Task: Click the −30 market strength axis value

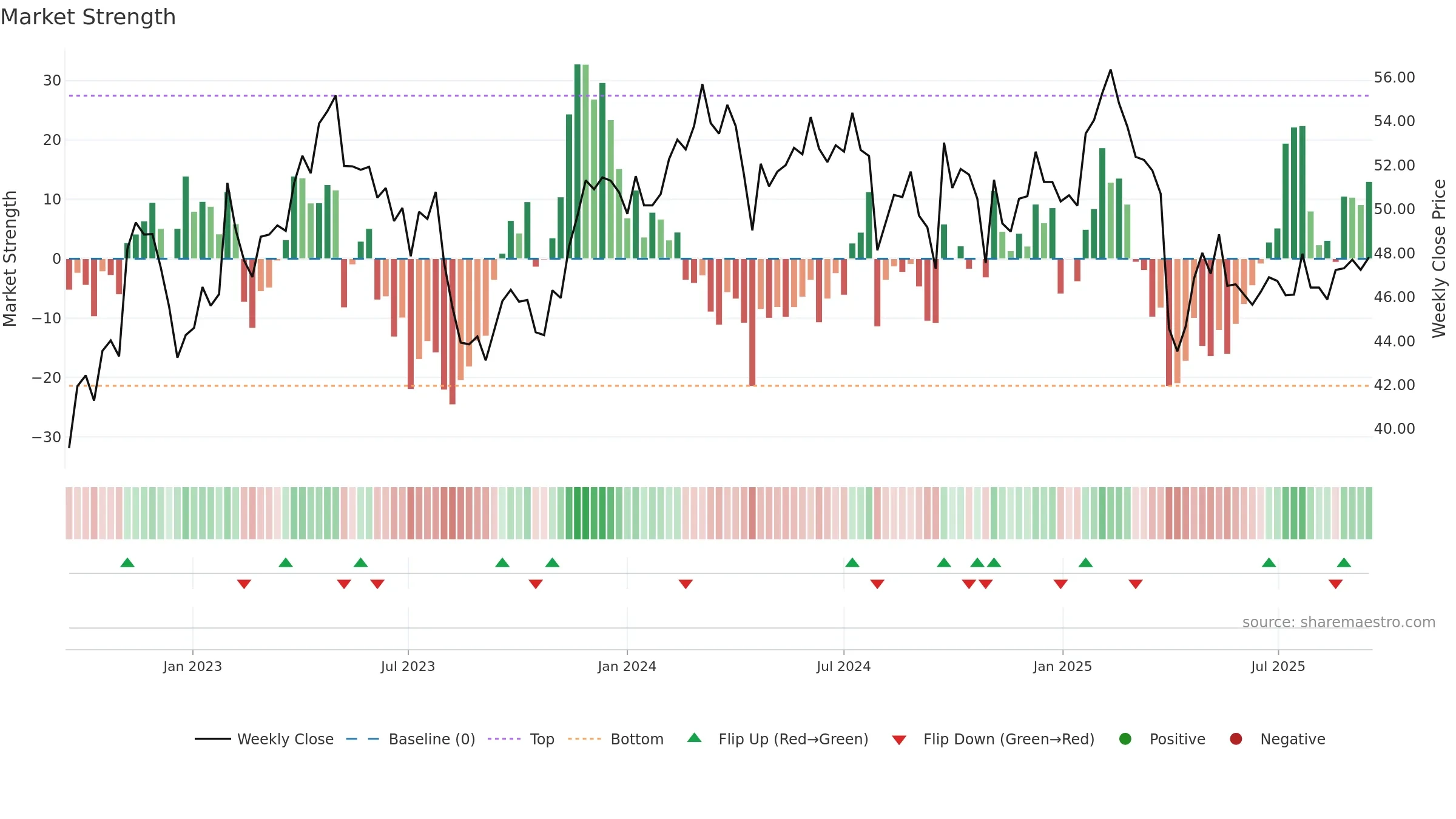Action: pyautogui.click(x=47, y=437)
